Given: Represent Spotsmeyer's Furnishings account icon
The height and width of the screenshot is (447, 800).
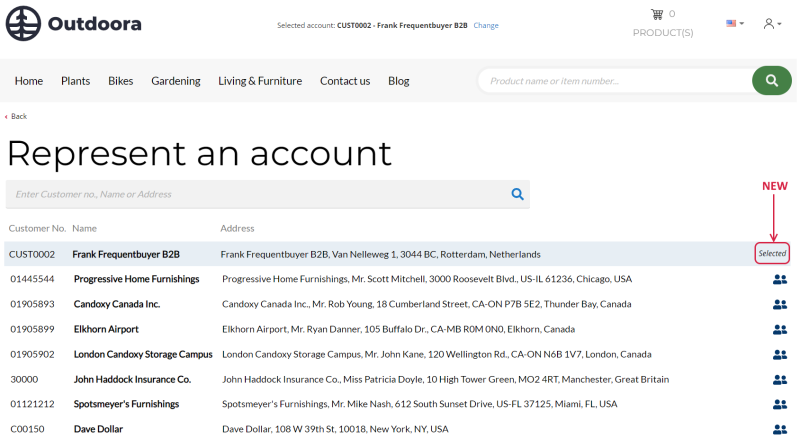Looking at the screenshot, I should pyautogui.click(x=780, y=404).
